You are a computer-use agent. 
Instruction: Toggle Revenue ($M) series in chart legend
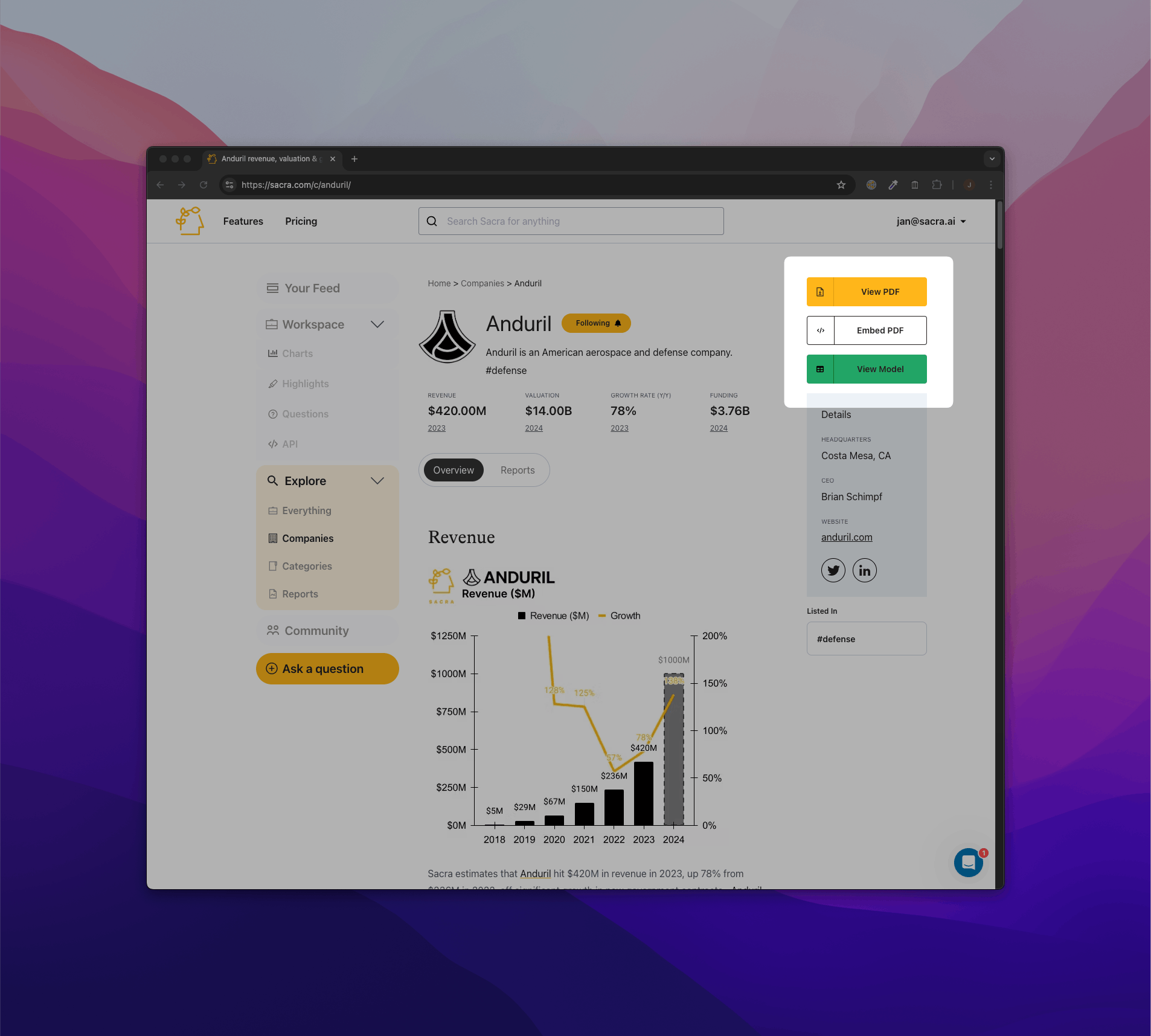pos(553,616)
